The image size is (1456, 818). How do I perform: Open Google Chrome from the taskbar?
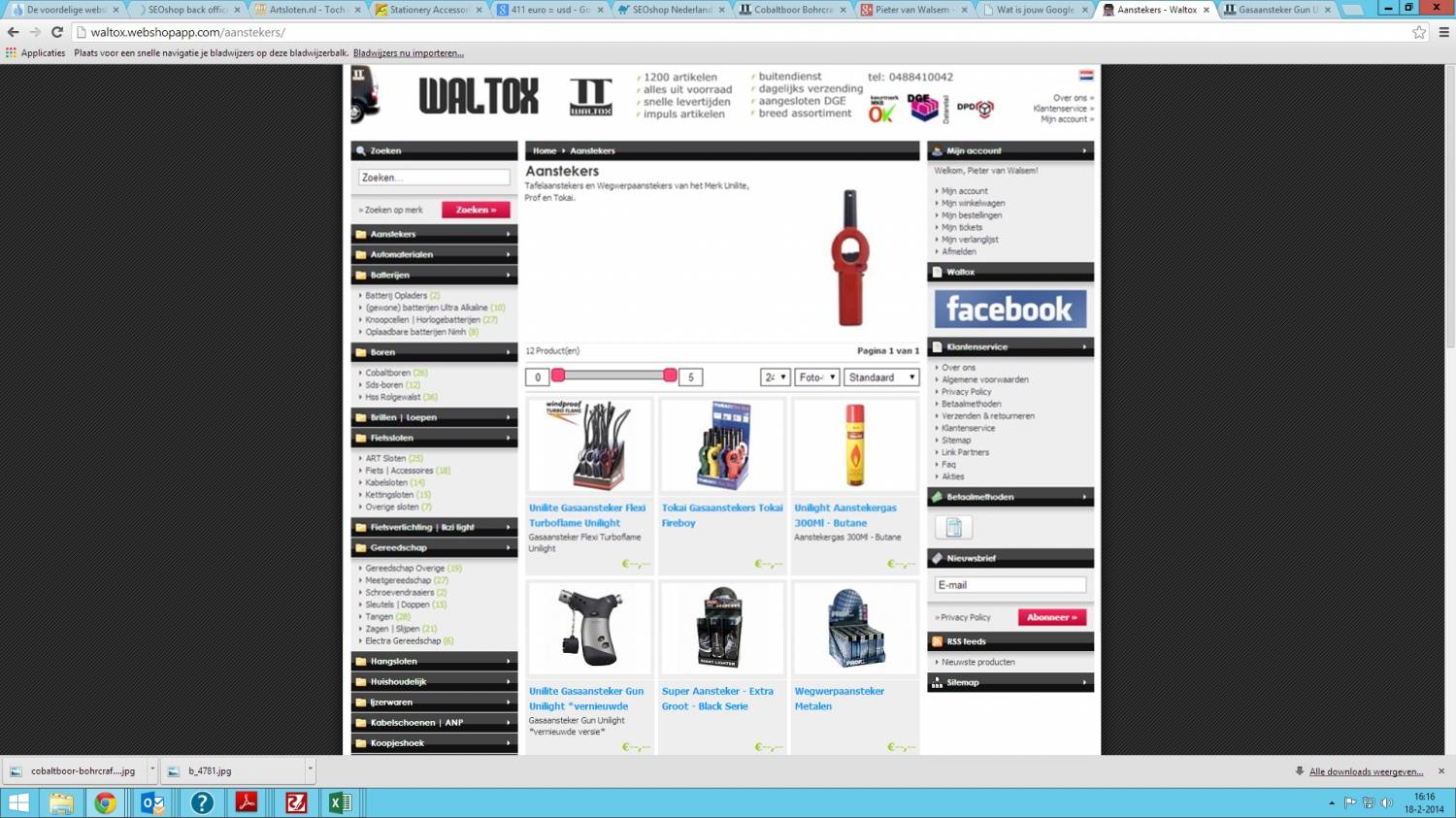pos(105,802)
